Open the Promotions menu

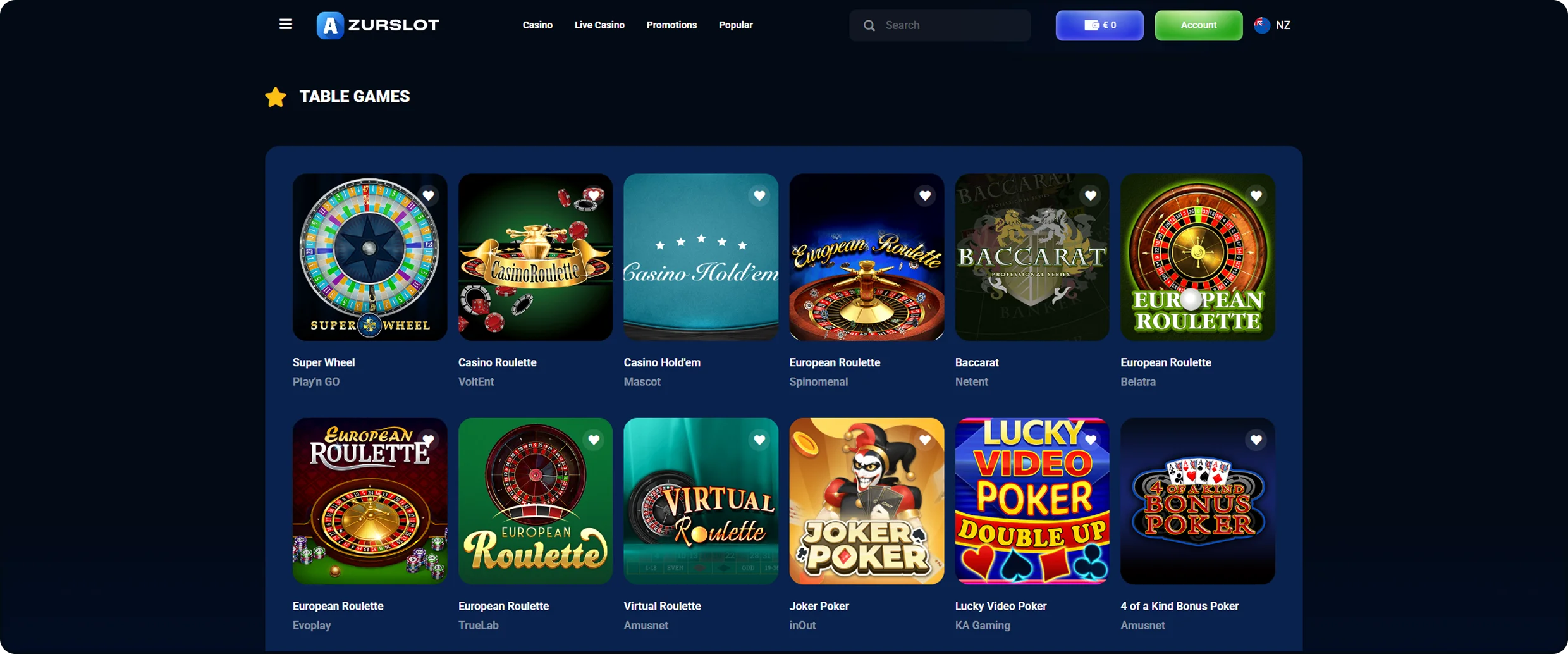(671, 25)
